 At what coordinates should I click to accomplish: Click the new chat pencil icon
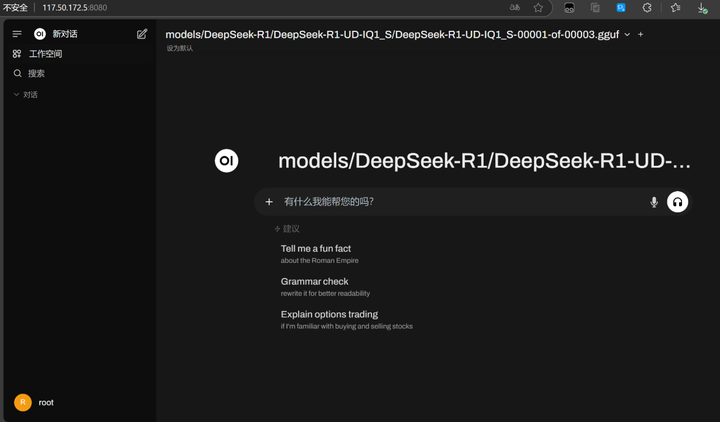[x=142, y=34]
